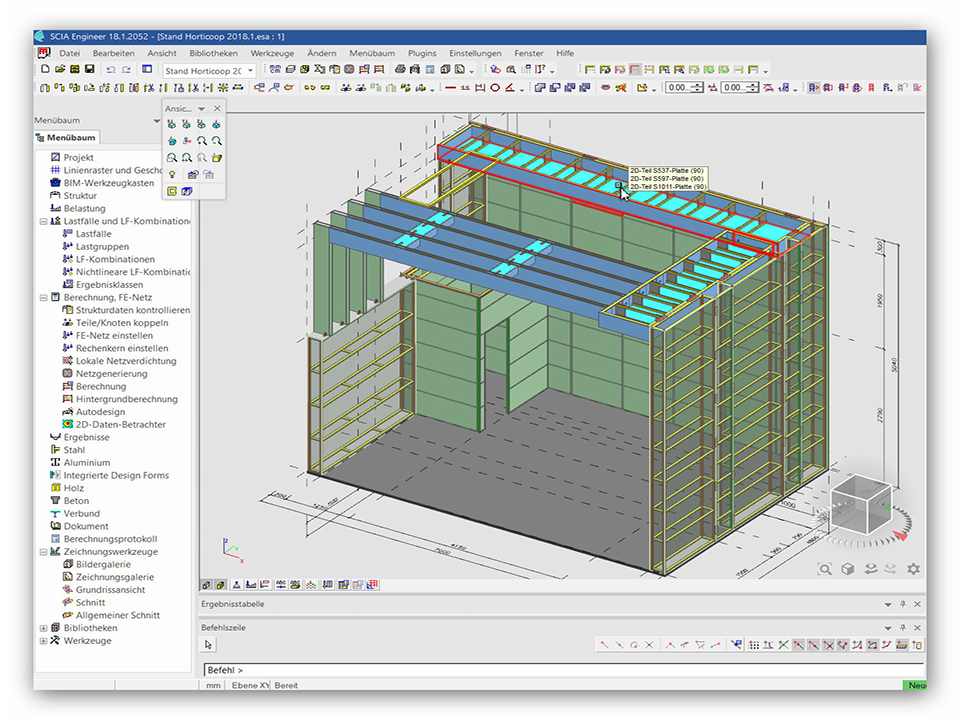
Task: Select Netzgenerierung in the tree
Action: [111, 374]
